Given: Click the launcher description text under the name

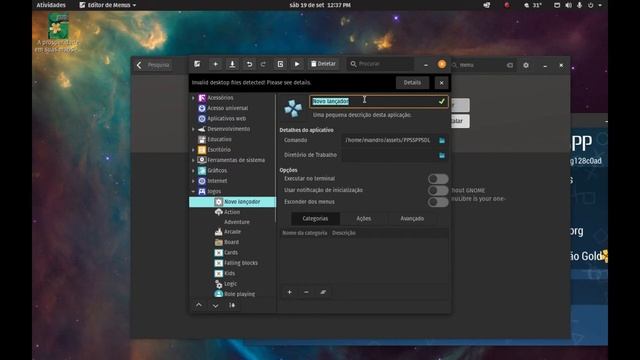Looking at the screenshot, I should click(362, 115).
